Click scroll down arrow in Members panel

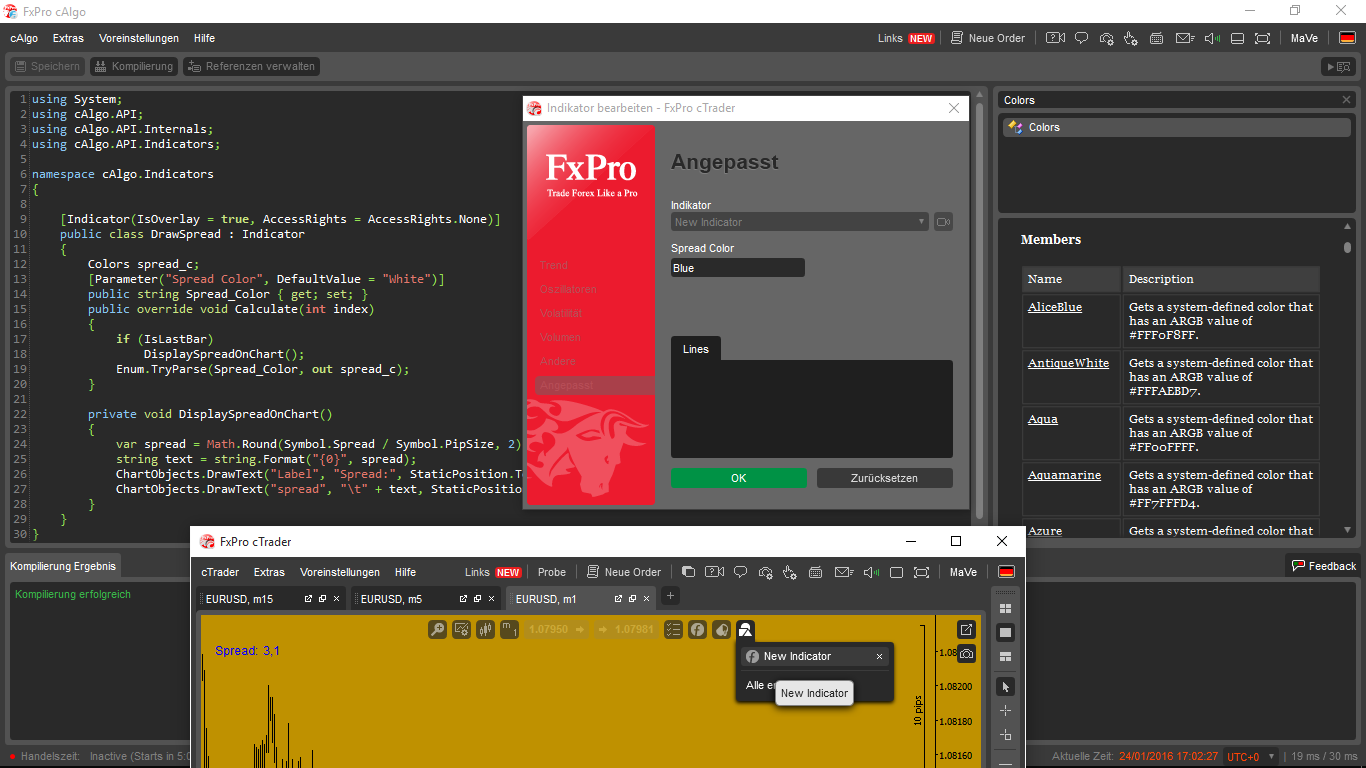[1347, 530]
